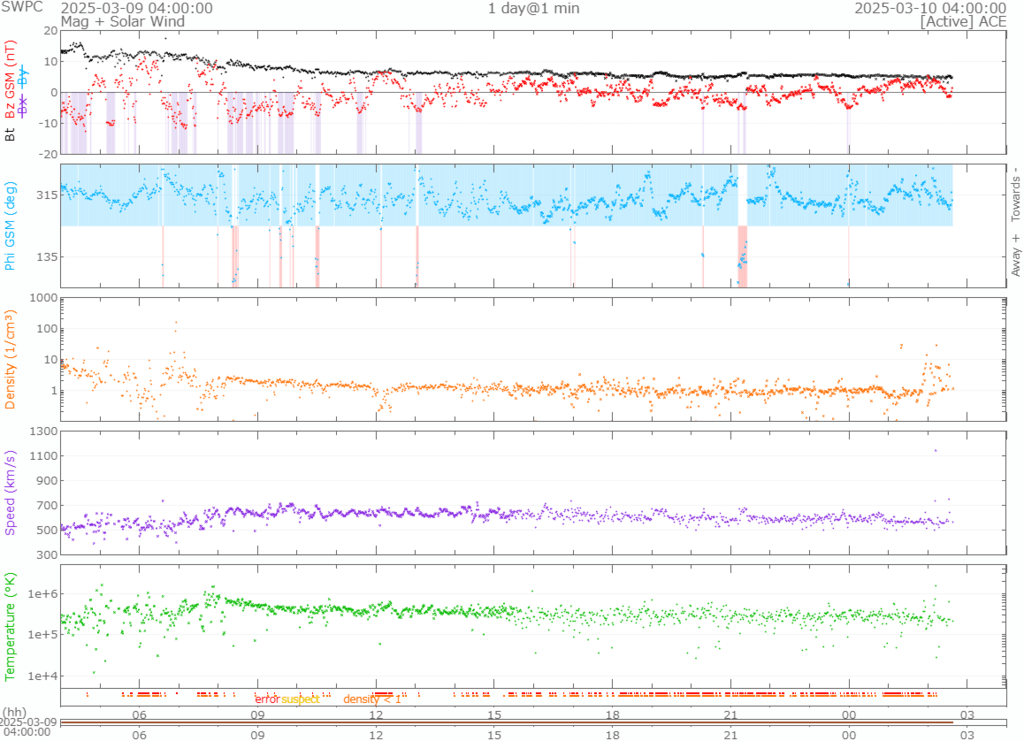
Task: Click the Density (1/cm³) axis label
Action: click(12, 359)
